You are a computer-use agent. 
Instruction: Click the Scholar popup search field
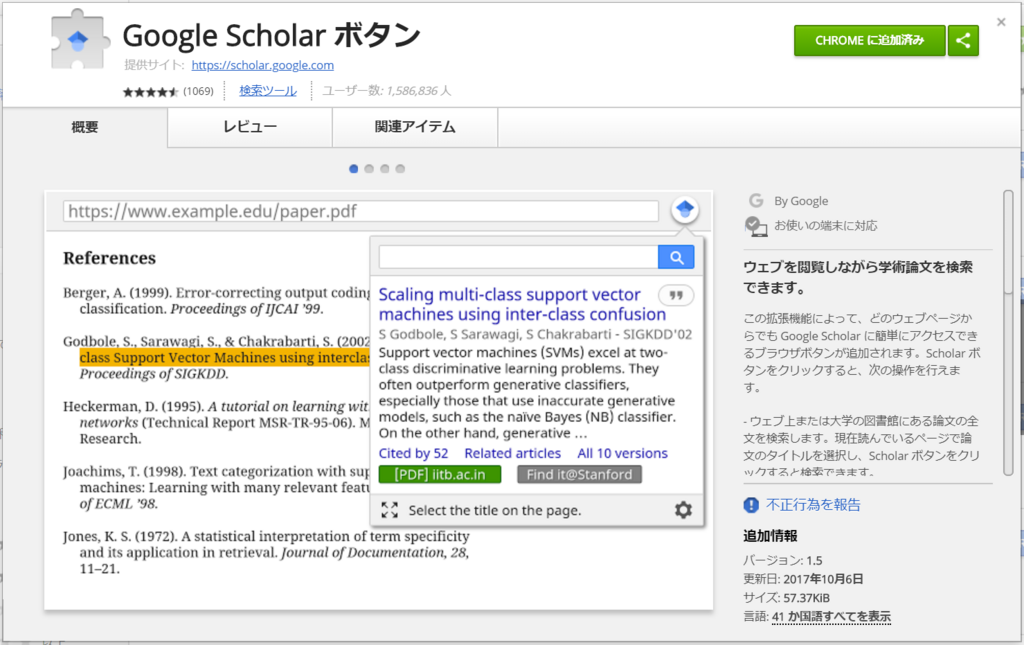(x=519, y=257)
